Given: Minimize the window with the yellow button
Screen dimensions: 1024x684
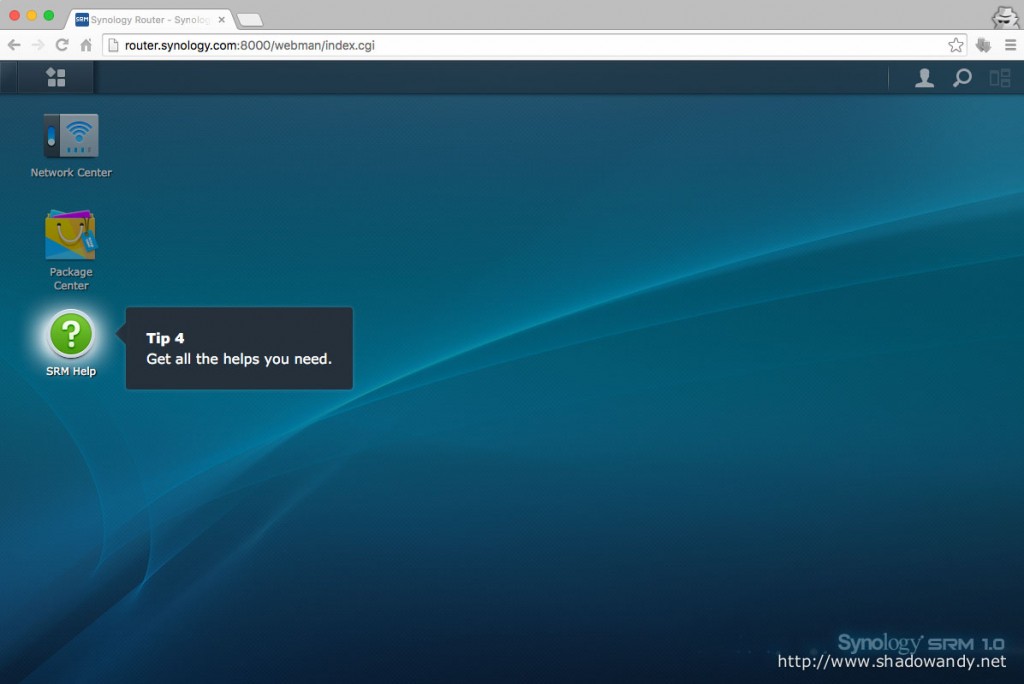Looking at the screenshot, I should [x=31, y=15].
